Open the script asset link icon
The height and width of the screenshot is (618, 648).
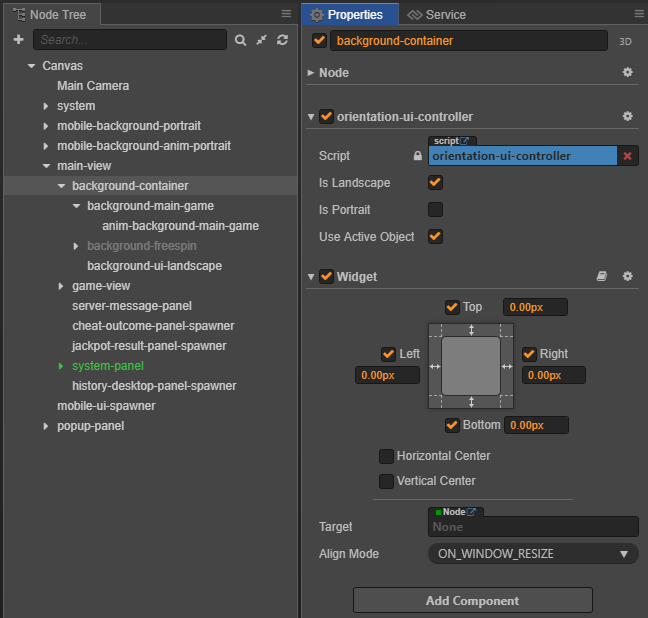click(465, 141)
